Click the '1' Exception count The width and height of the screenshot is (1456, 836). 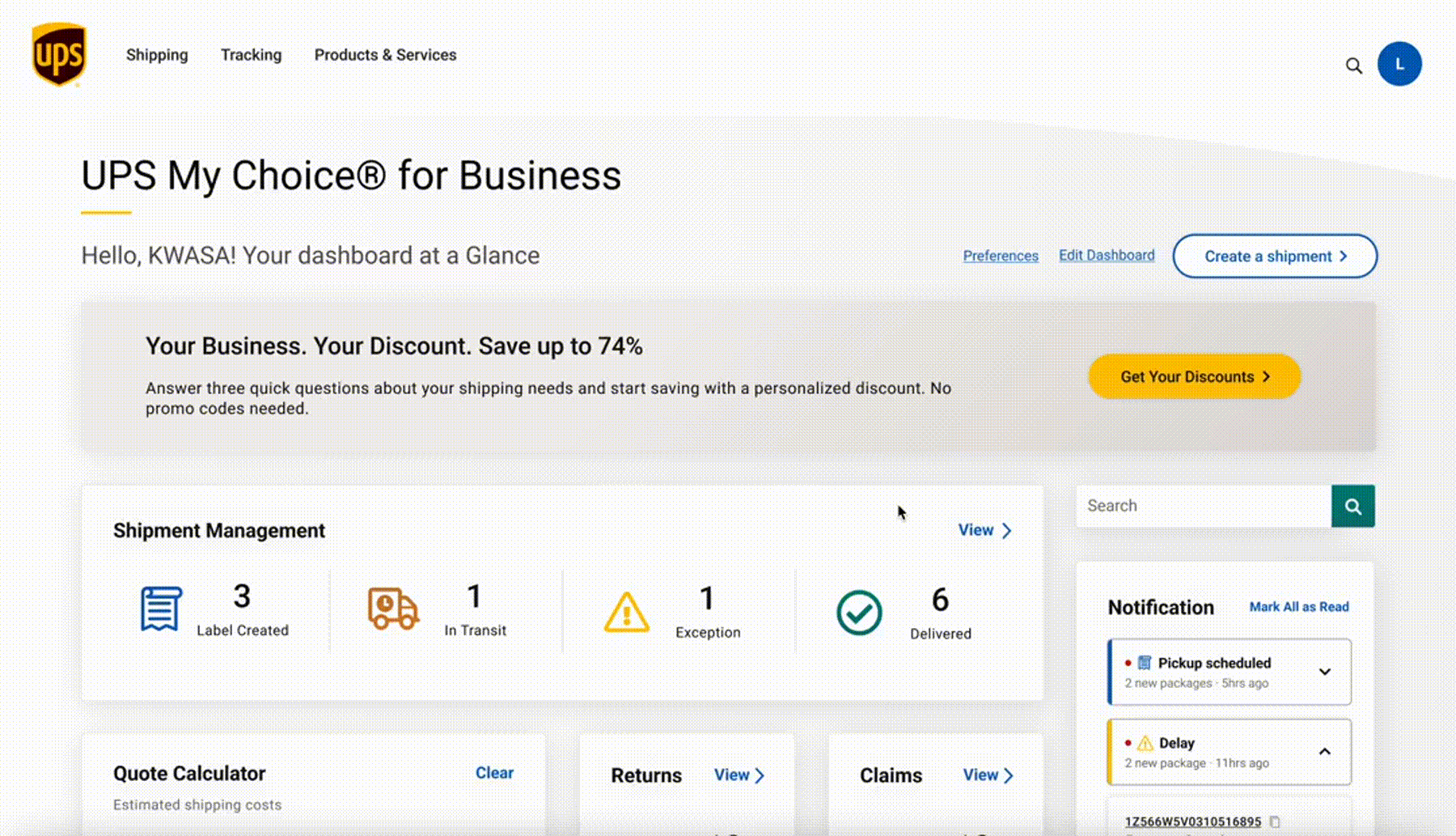707,599
